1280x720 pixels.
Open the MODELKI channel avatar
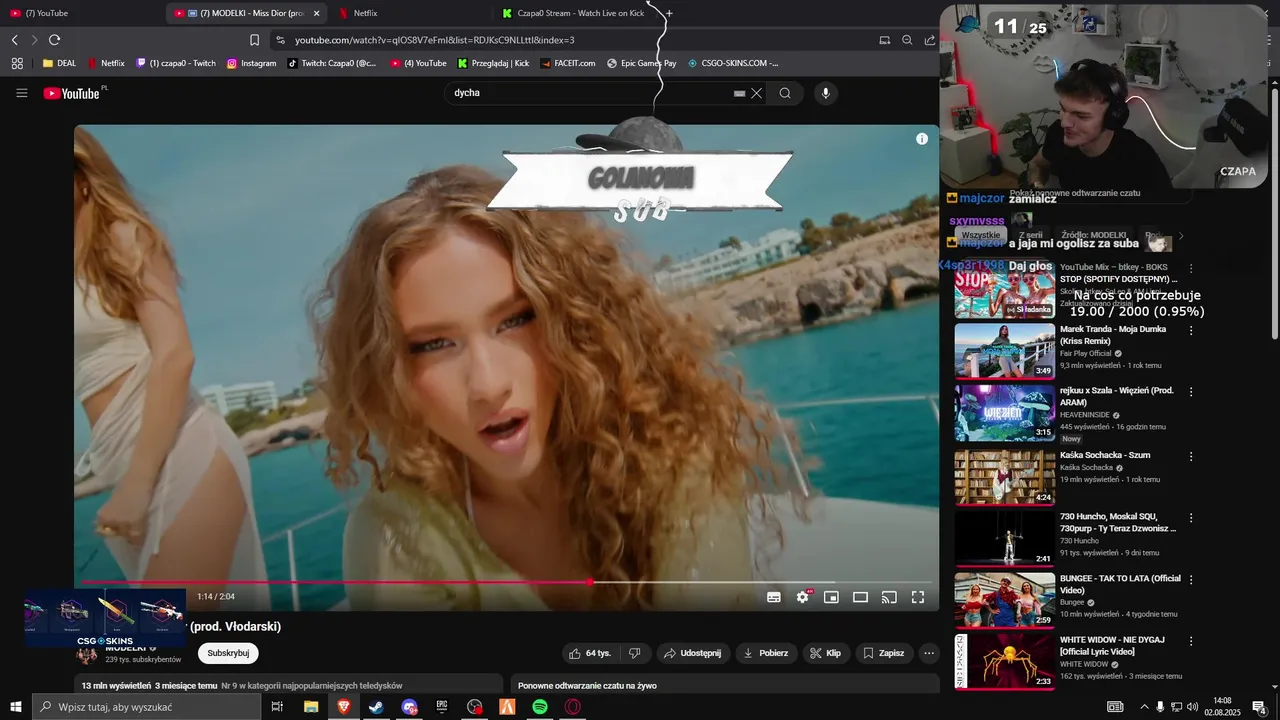click(x=88, y=654)
